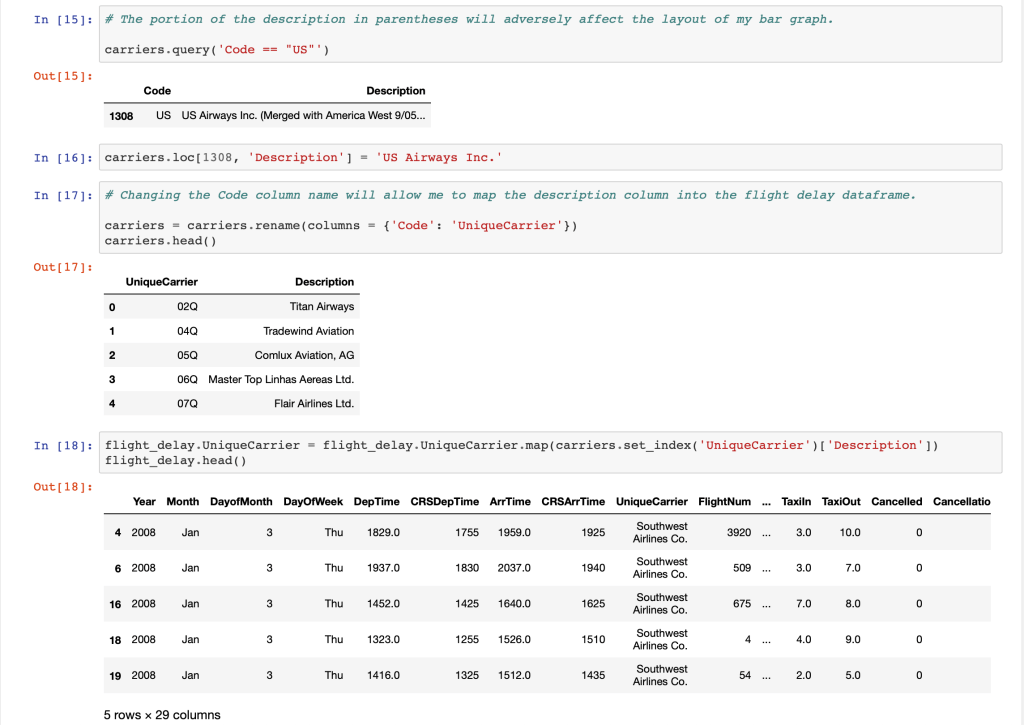Click the TaxiOut column header
Image resolution: width=1024 pixels, height=725 pixels.
pyautogui.click(x=841, y=501)
